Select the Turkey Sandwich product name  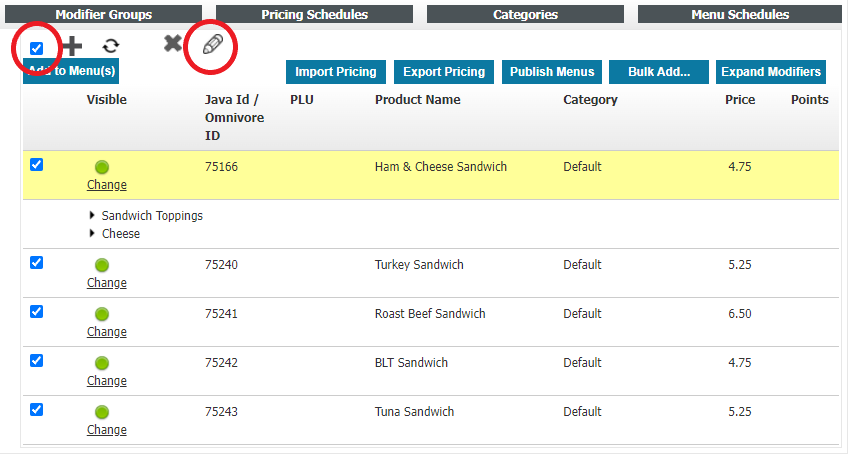pyautogui.click(x=419, y=265)
